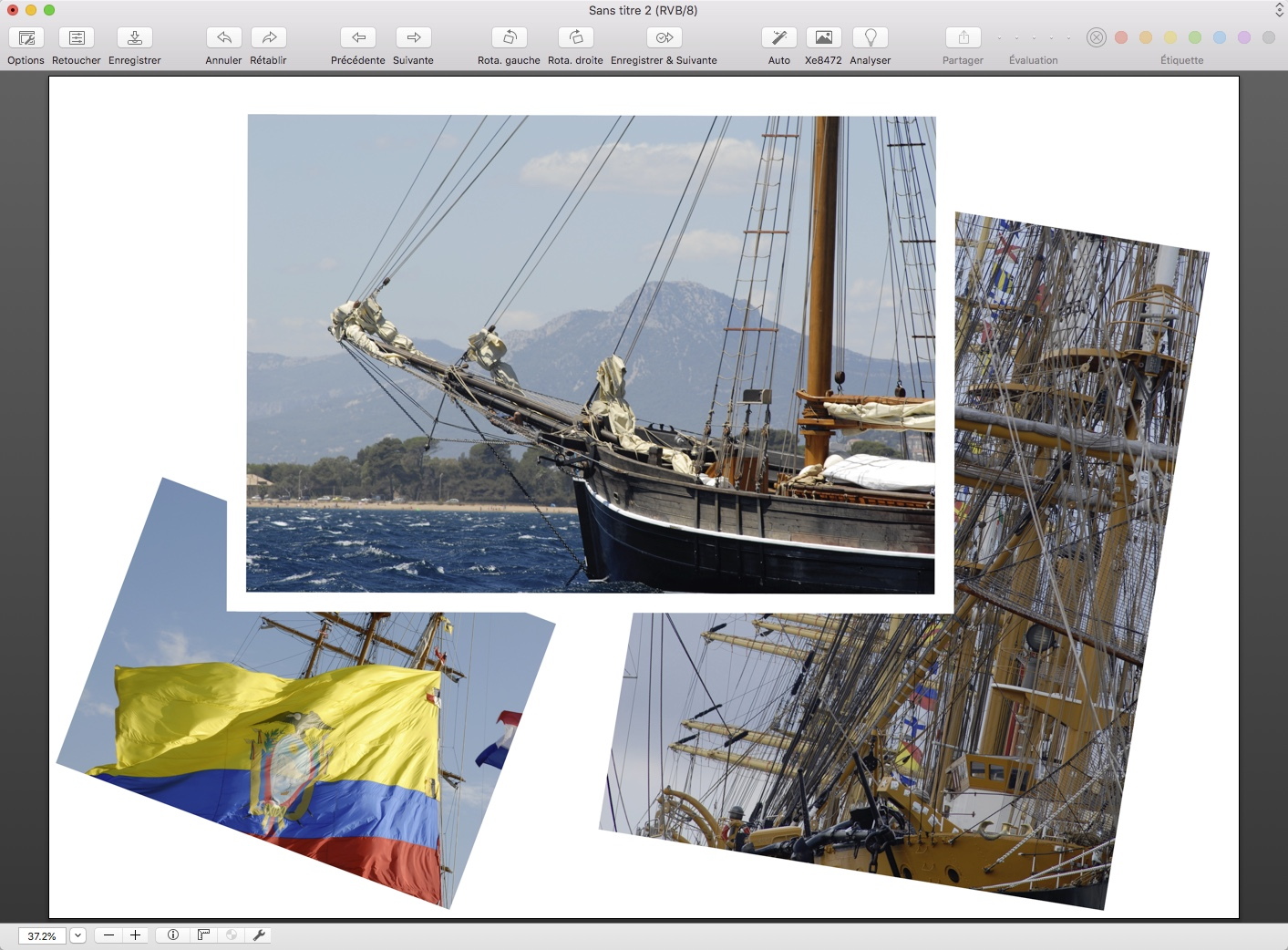Undo the last action with Annuler
The width and height of the screenshot is (1288, 950).
point(223,37)
